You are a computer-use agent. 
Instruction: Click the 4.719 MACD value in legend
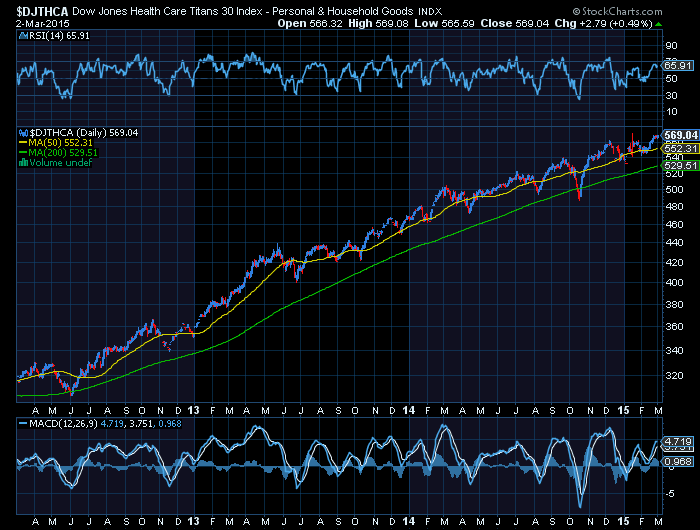[x=112, y=424]
